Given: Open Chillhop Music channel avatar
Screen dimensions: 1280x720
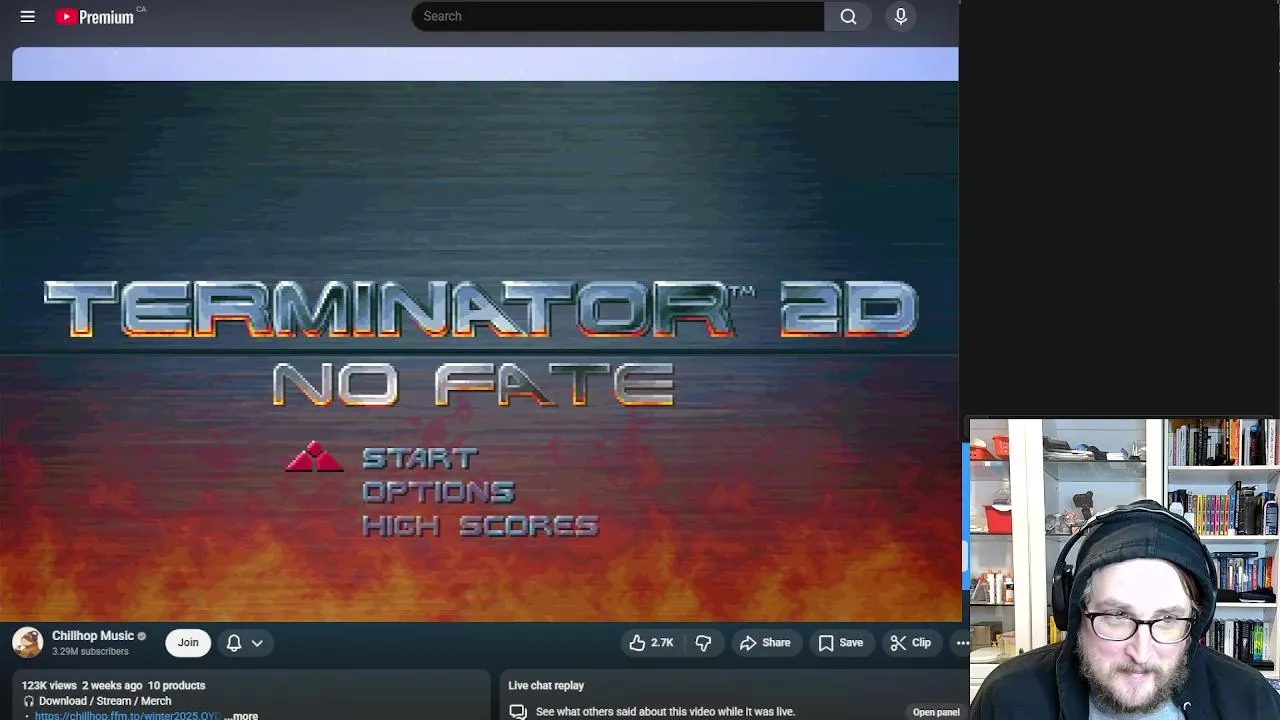Looking at the screenshot, I should click(28, 643).
